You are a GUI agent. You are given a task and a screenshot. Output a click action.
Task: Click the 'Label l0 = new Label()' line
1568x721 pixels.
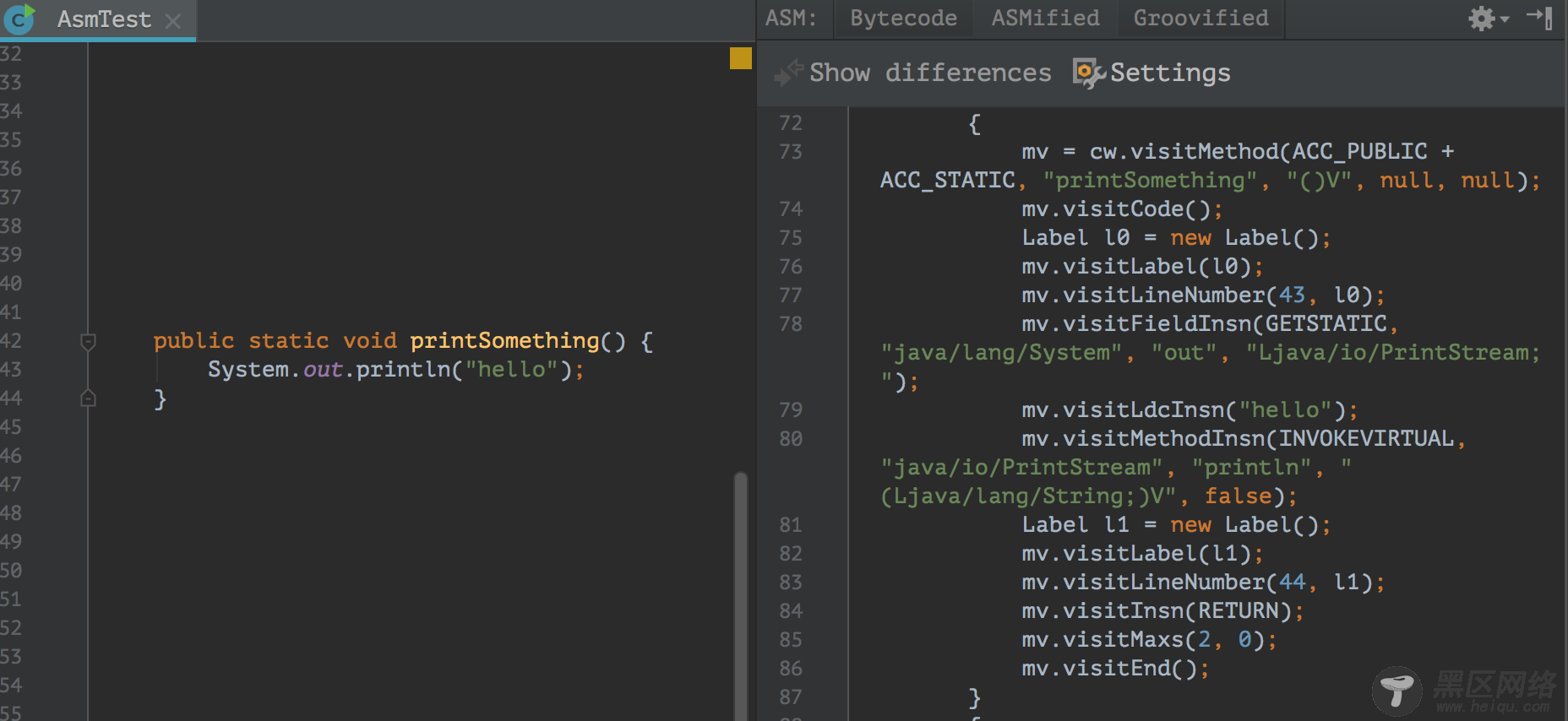point(1176,238)
